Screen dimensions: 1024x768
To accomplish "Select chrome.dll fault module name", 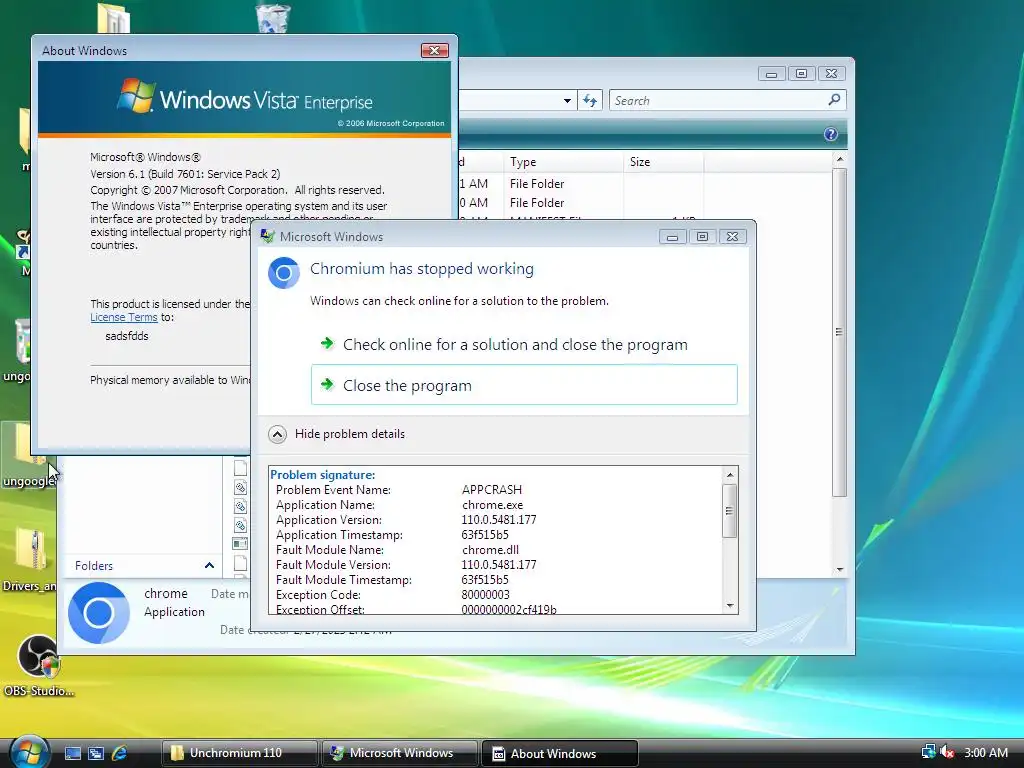I will coord(490,550).
